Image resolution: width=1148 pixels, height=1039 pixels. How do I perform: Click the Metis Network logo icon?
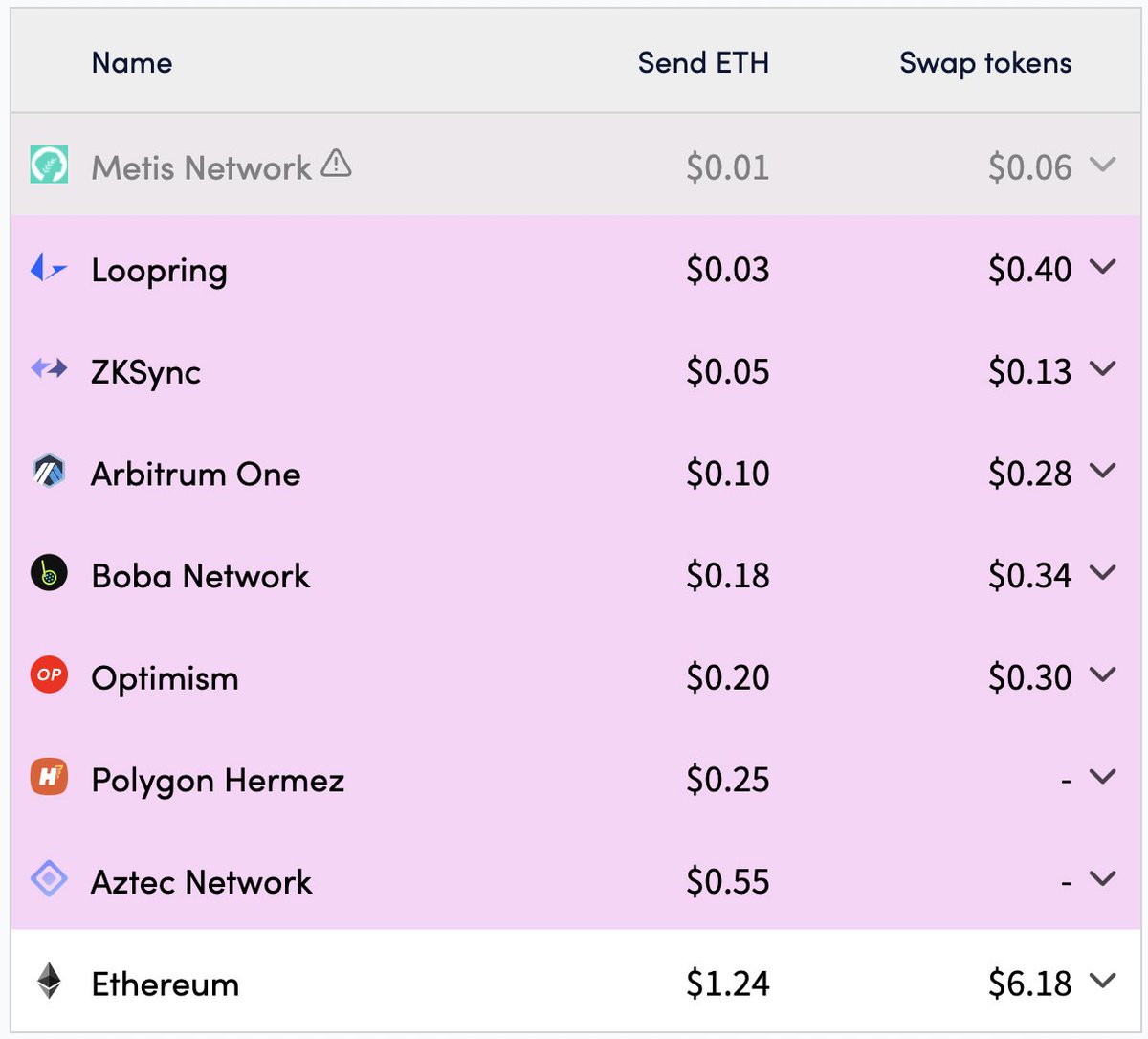coord(49,165)
